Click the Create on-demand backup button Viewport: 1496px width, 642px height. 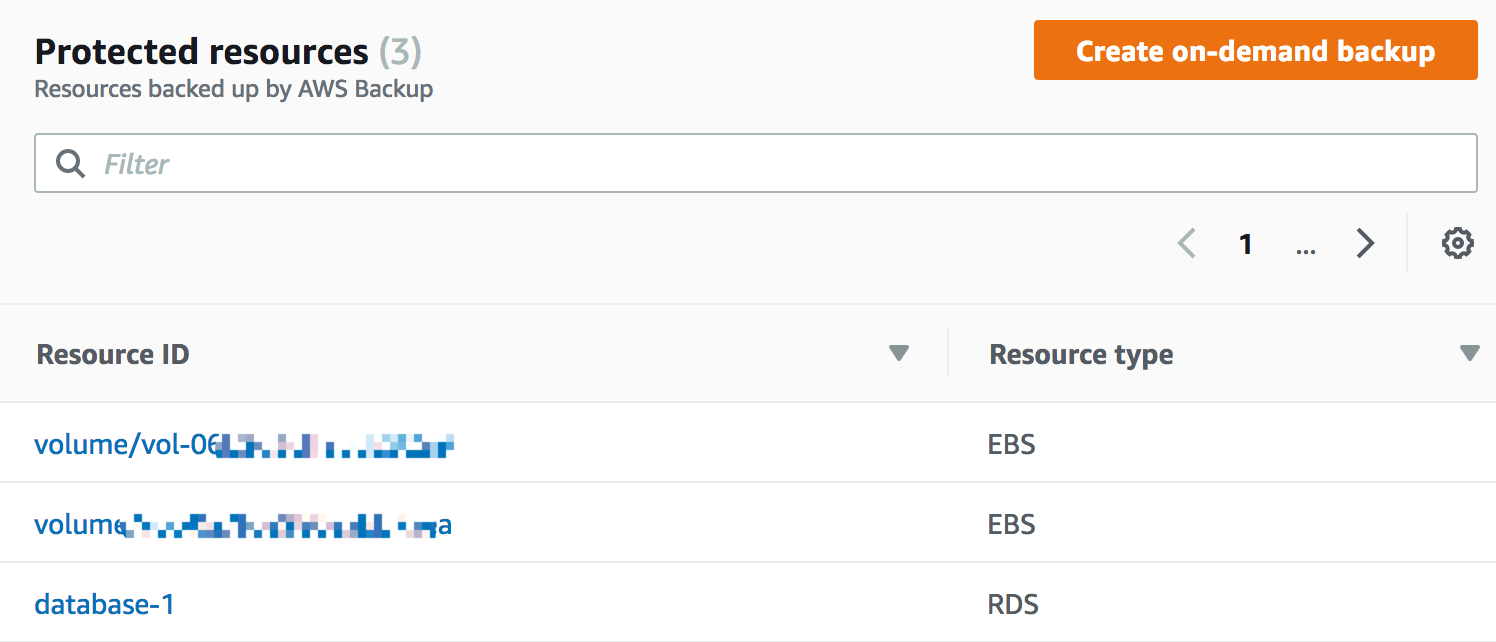[x=1255, y=50]
